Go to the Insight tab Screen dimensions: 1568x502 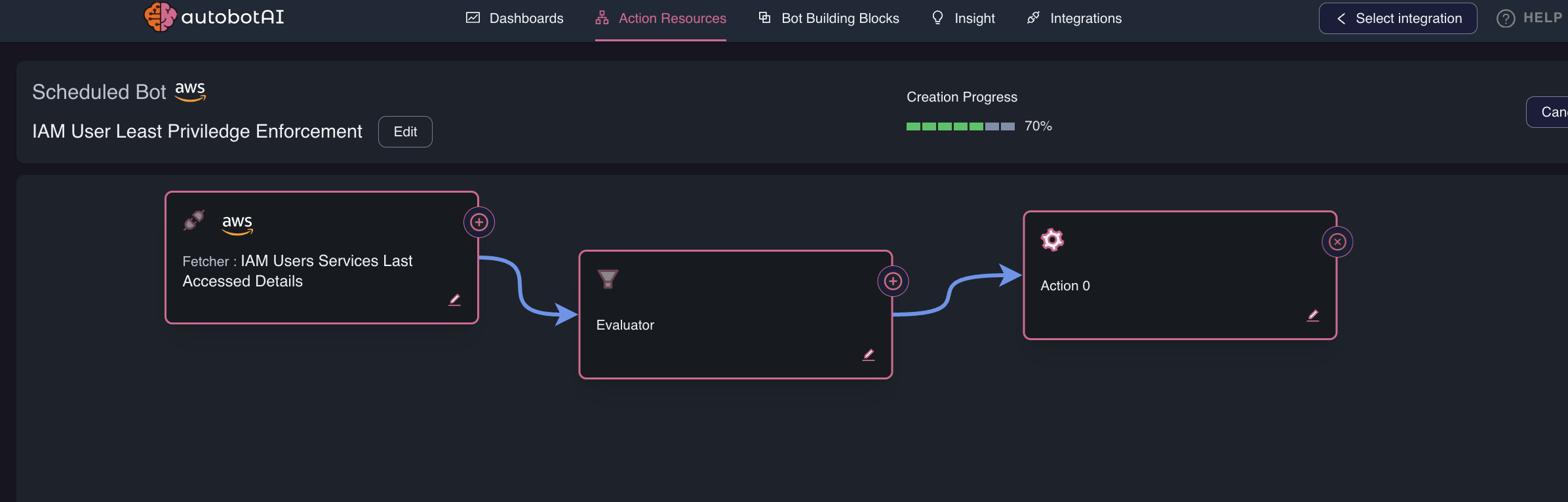pyautogui.click(x=964, y=18)
